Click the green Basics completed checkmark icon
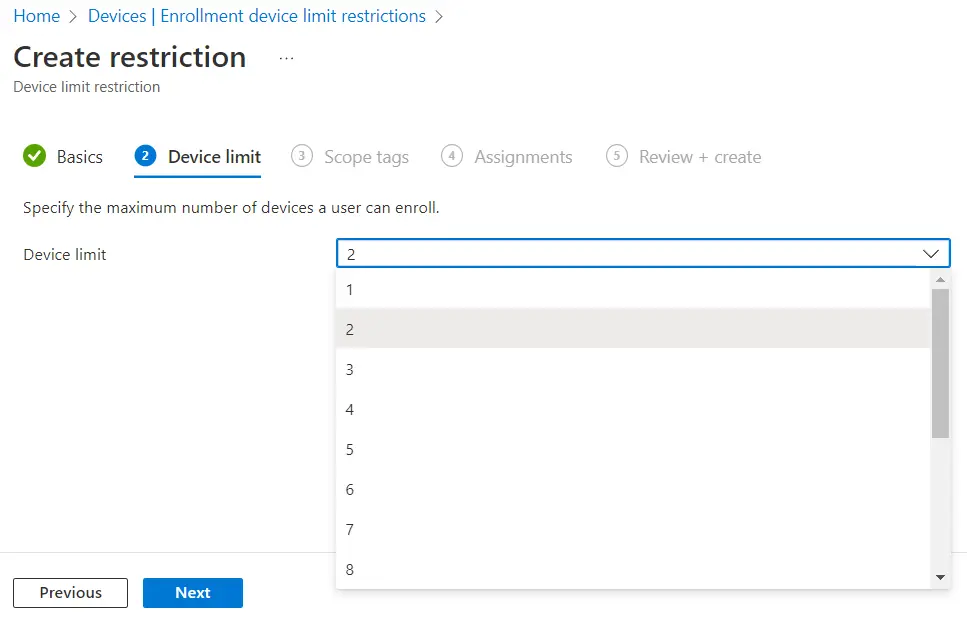This screenshot has height=618, width=967. (x=35, y=156)
